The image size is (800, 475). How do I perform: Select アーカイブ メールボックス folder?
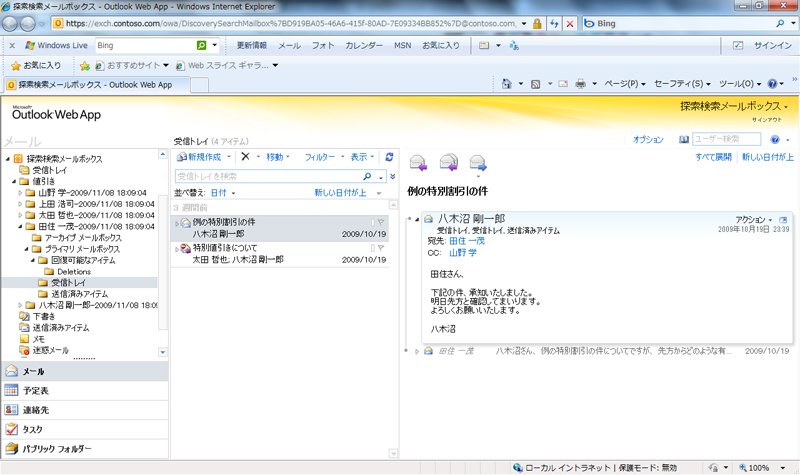pyautogui.click(x=83, y=238)
